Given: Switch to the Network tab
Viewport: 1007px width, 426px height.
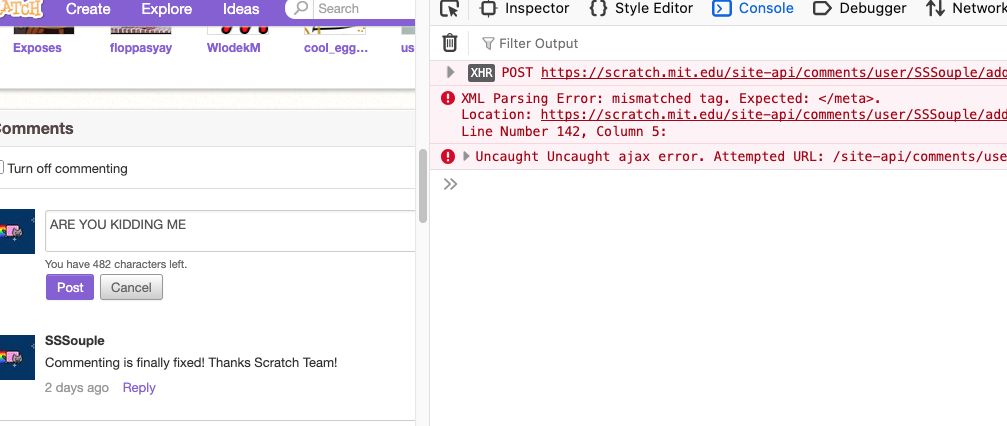Looking at the screenshot, I should (966, 8).
